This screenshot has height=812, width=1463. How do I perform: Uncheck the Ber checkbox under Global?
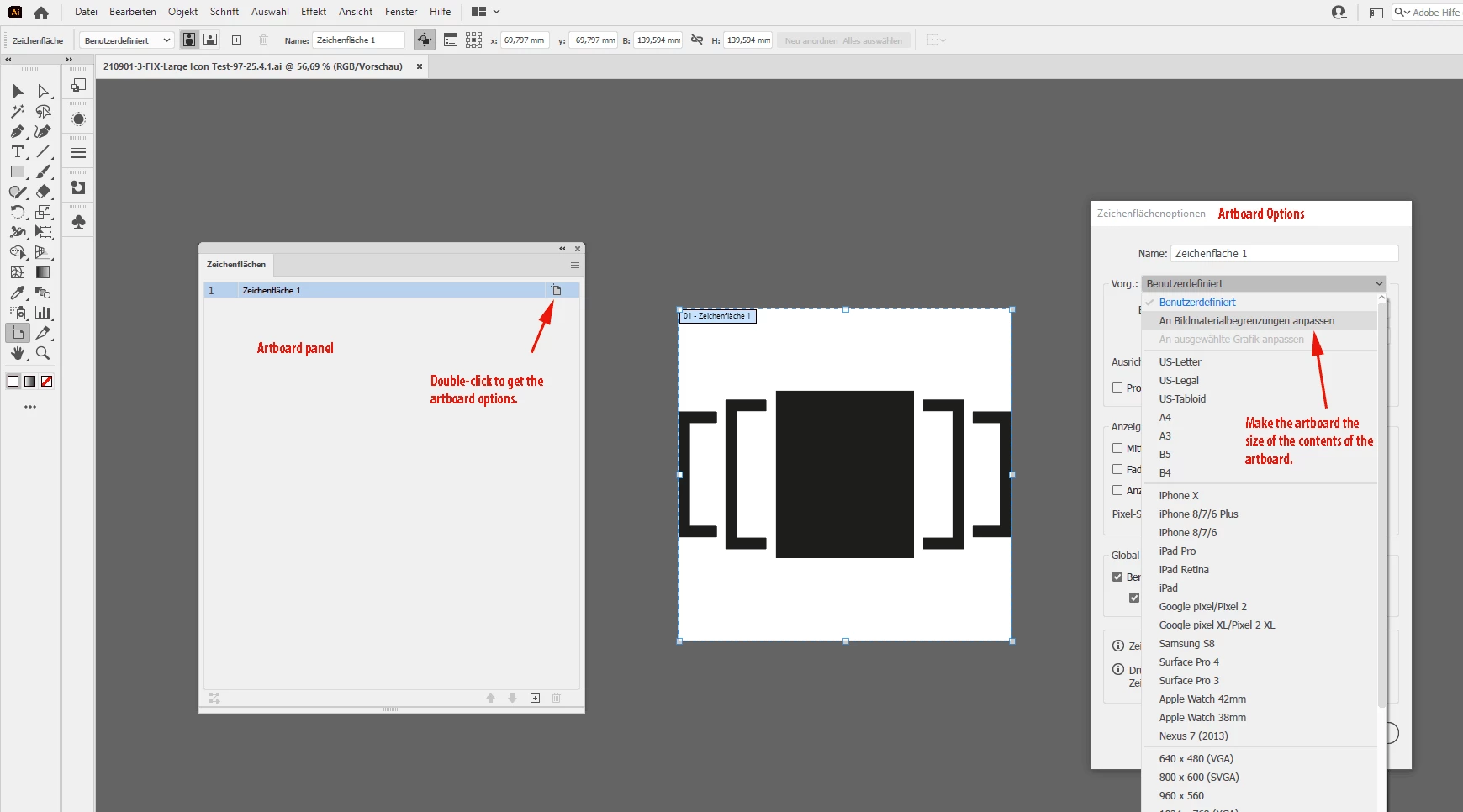pyautogui.click(x=1117, y=577)
